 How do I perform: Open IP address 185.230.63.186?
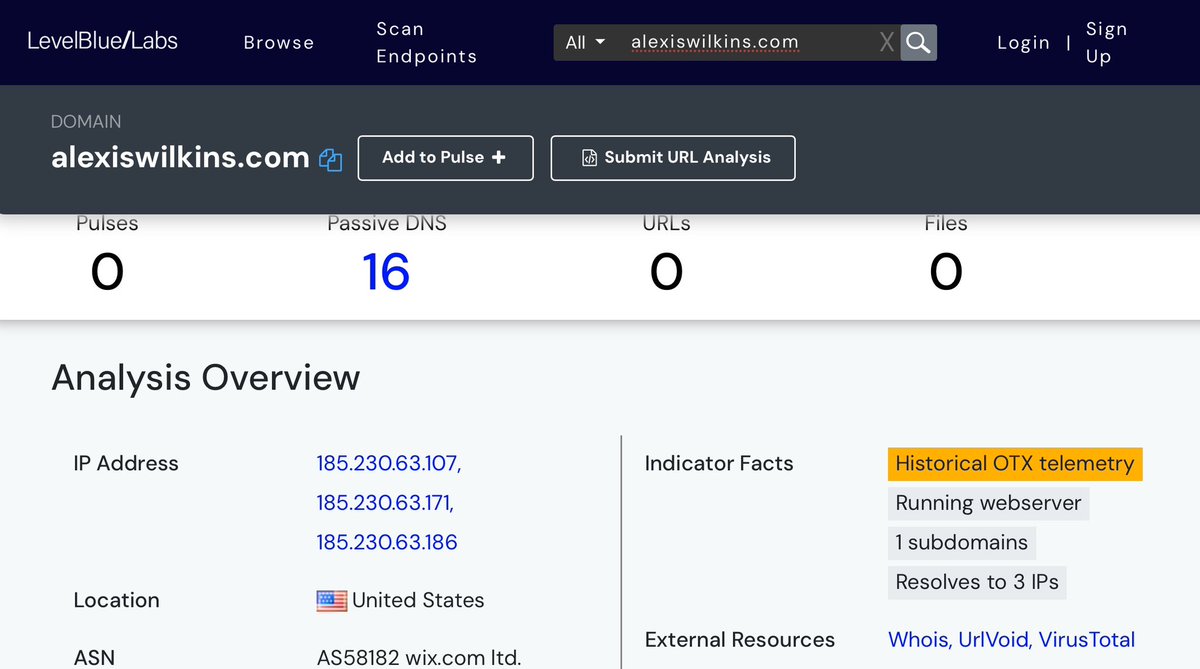(x=387, y=542)
